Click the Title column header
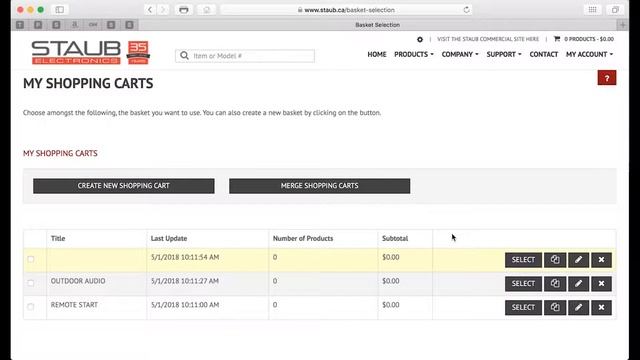The height and width of the screenshot is (360, 640). pyautogui.click(x=58, y=238)
